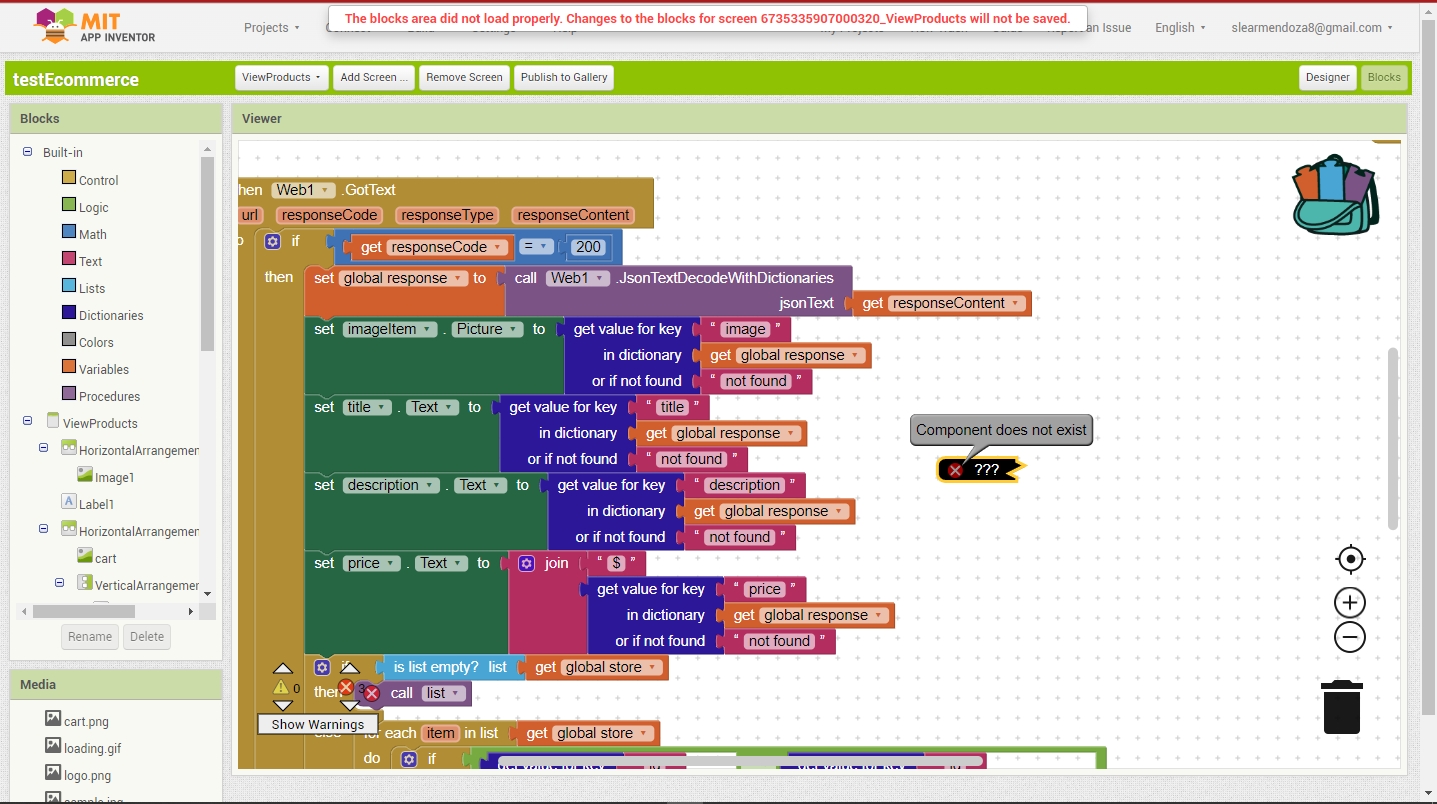Viewport: 1437px width, 804px height.
Task: Select the Image1 component in the tree
Action: [x=114, y=478]
